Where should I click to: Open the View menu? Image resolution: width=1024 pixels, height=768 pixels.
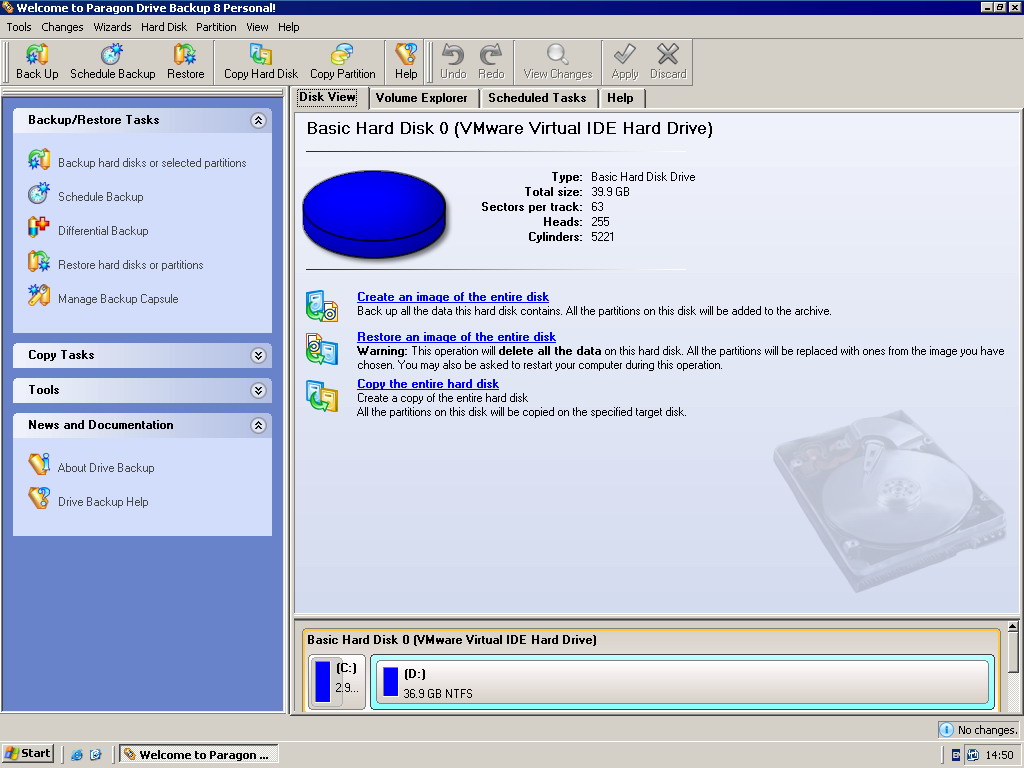[x=257, y=27]
